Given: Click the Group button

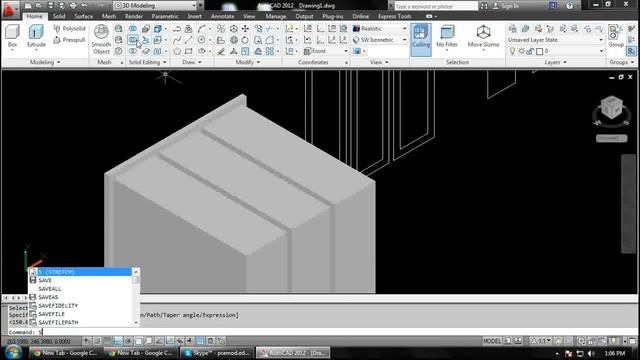Looking at the screenshot, I should [x=616, y=36].
